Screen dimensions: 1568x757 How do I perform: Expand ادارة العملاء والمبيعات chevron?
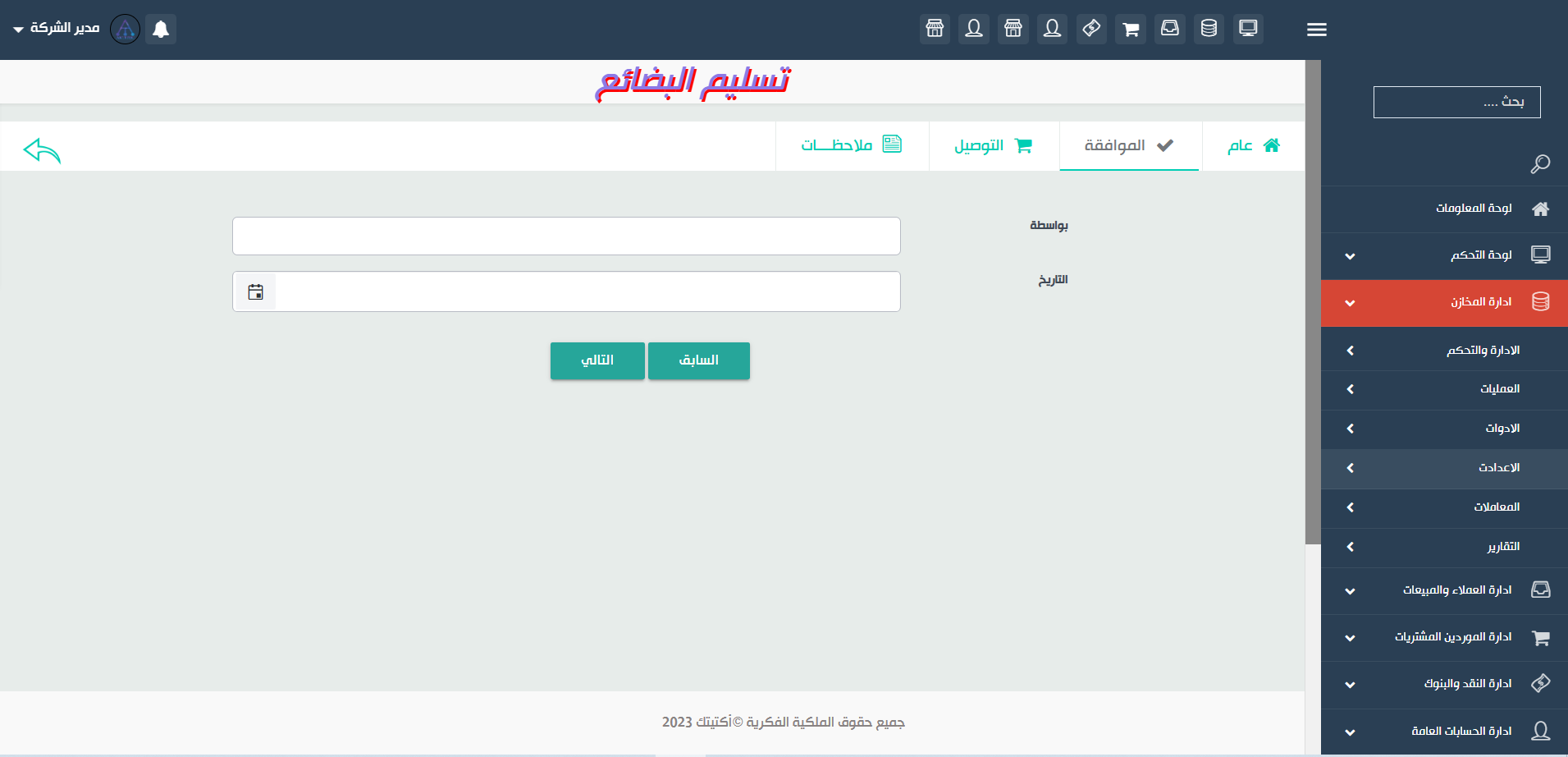pyautogui.click(x=1350, y=591)
